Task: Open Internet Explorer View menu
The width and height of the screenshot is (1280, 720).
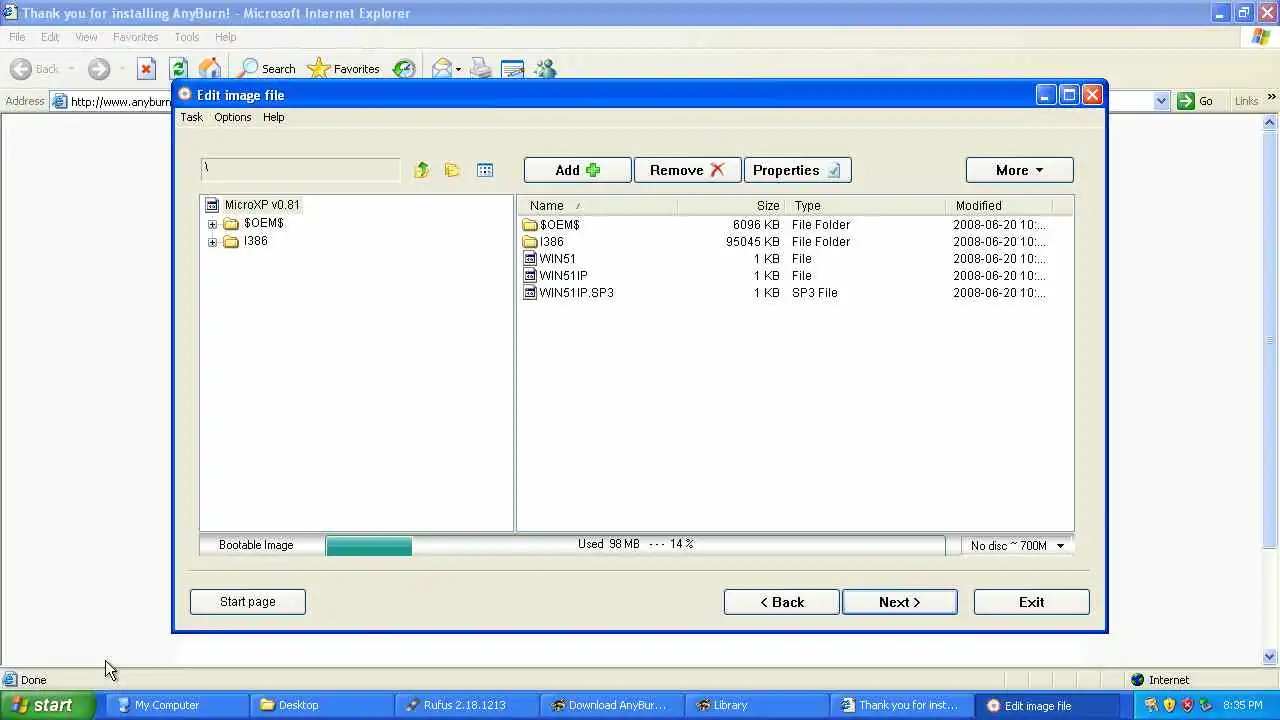Action: tap(86, 37)
